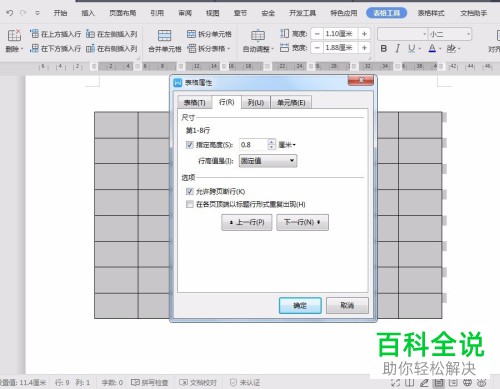Toggle Bold formatting
500x389 pixels.
click(x=384, y=49)
